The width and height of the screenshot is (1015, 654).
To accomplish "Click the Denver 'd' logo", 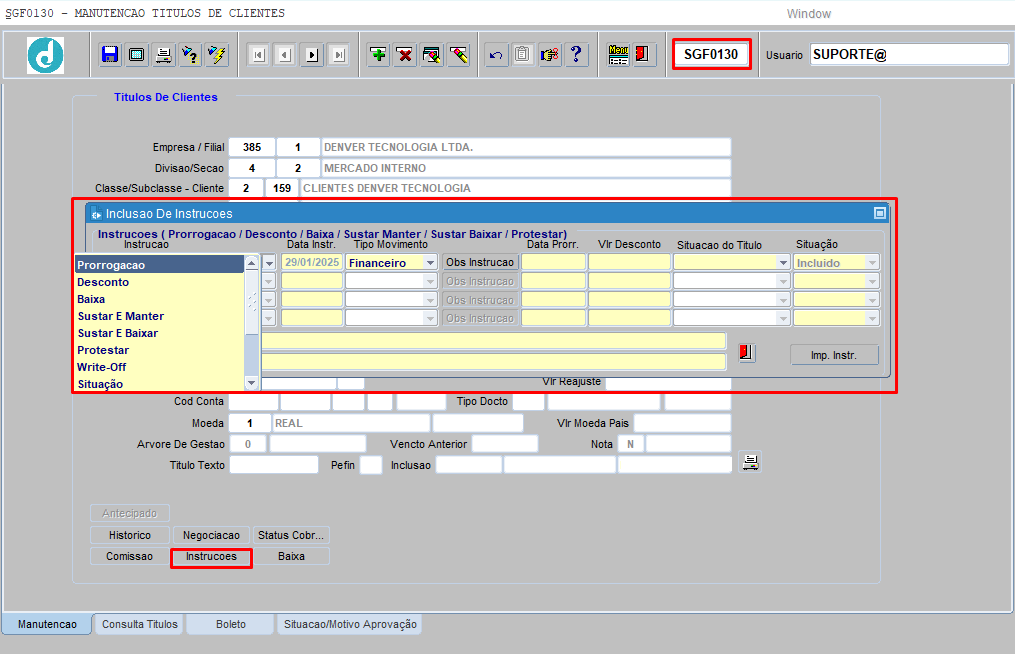I will pyautogui.click(x=45, y=55).
